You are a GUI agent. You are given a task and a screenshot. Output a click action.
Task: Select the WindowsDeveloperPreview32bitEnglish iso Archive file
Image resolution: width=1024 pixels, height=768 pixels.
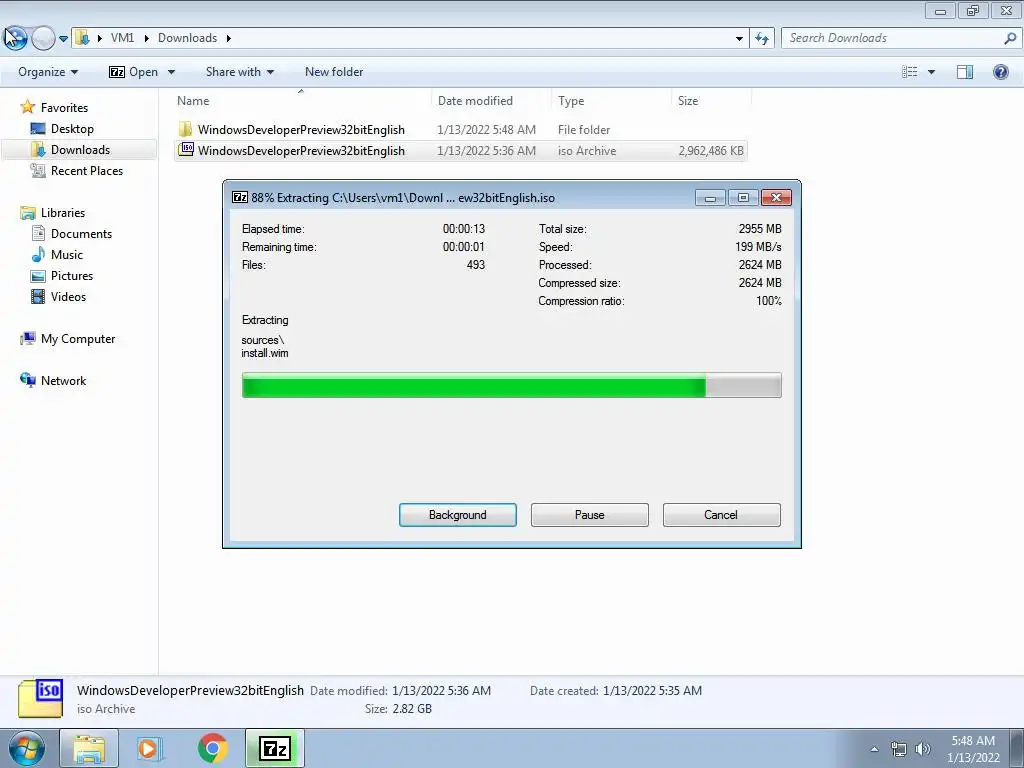(460, 150)
